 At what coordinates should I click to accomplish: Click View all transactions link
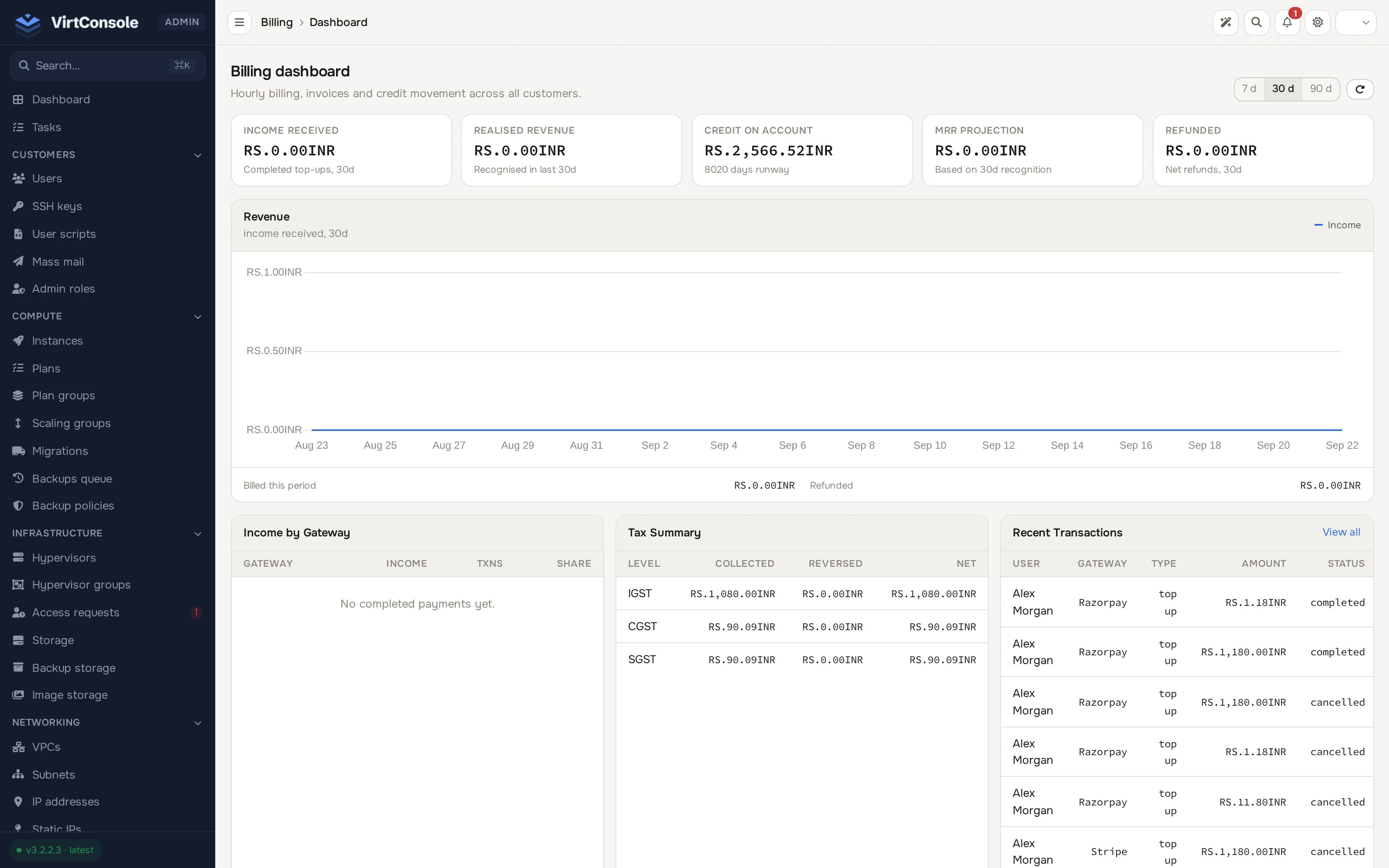[x=1341, y=532]
